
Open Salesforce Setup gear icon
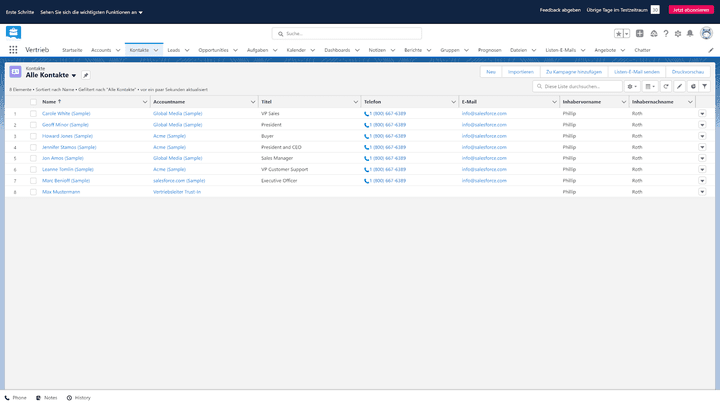pyautogui.click(x=679, y=33)
